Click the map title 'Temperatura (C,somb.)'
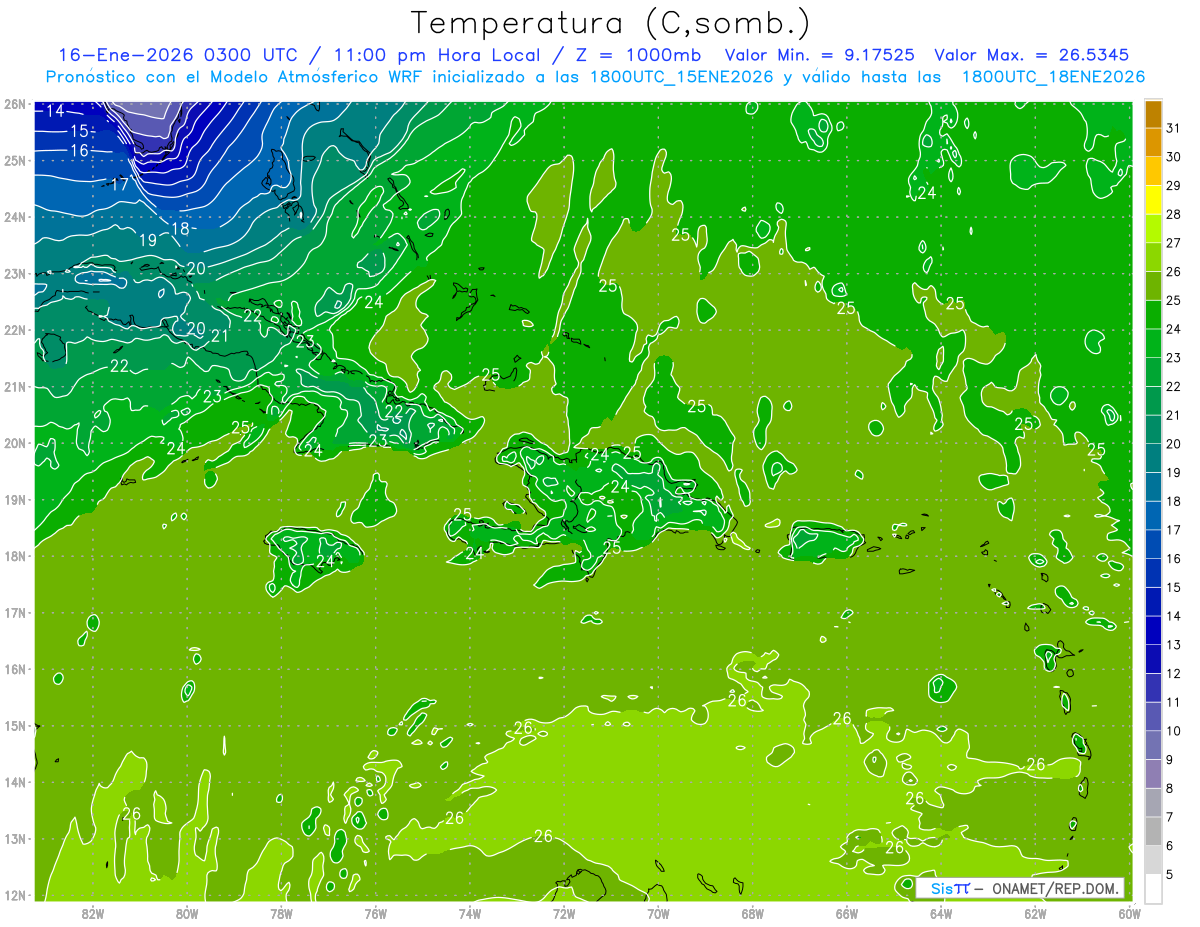 611,24
